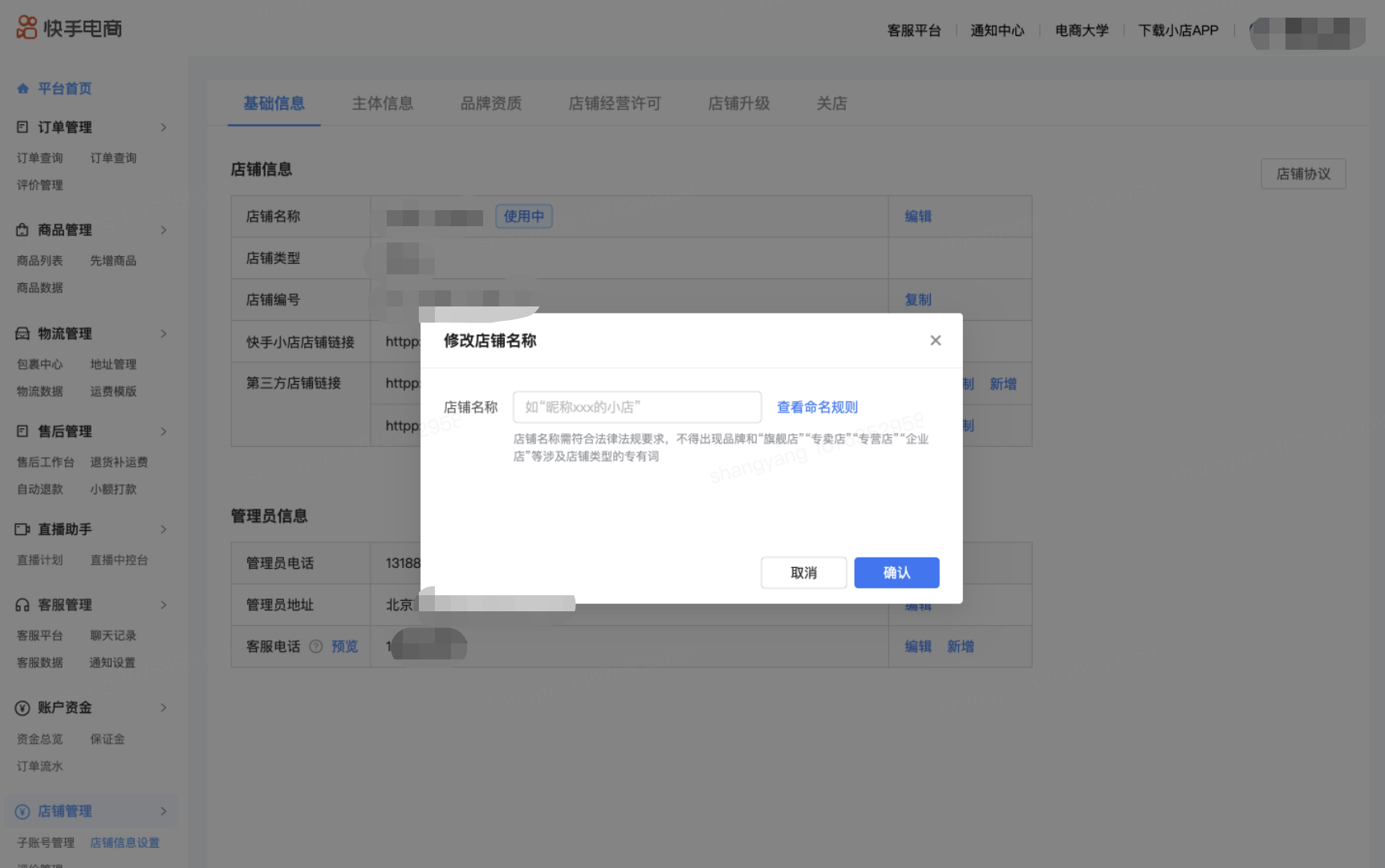
Task: Open the 品牌资质 tab
Action: (x=490, y=103)
